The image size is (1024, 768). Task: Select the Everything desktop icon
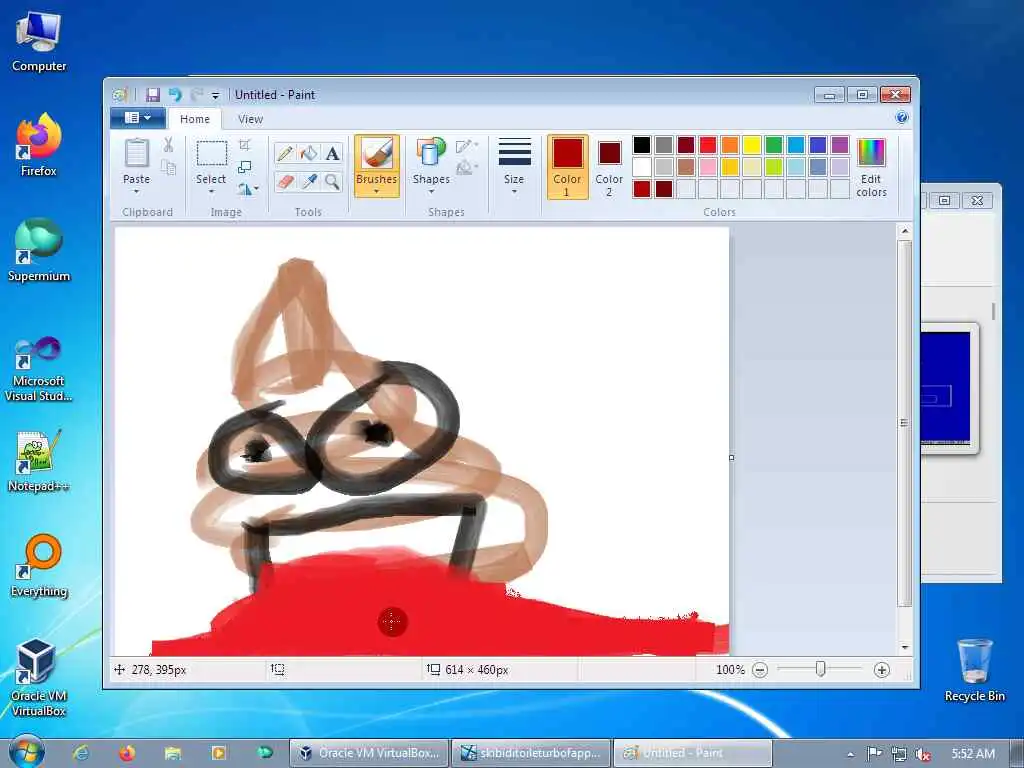click(x=39, y=566)
